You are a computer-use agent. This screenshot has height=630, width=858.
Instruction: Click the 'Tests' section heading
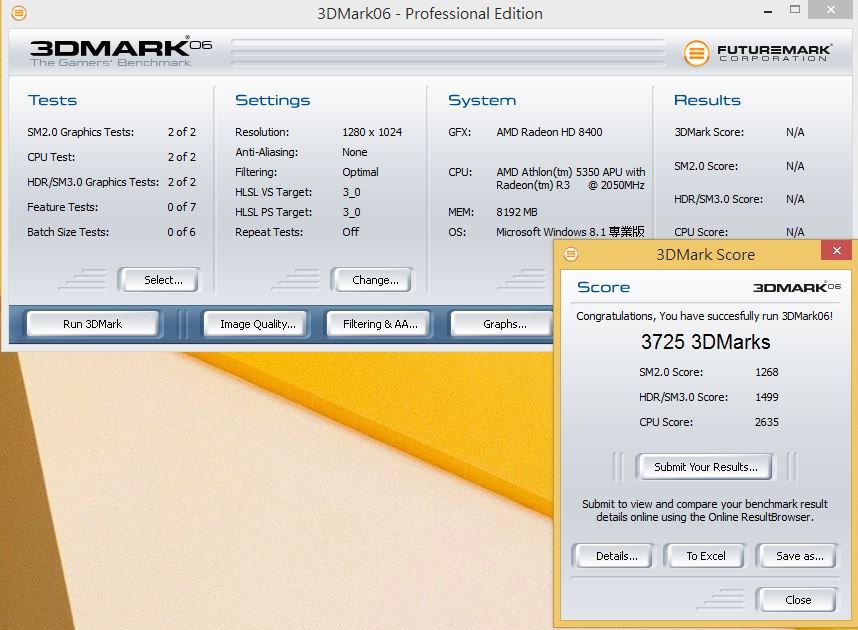(53, 100)
